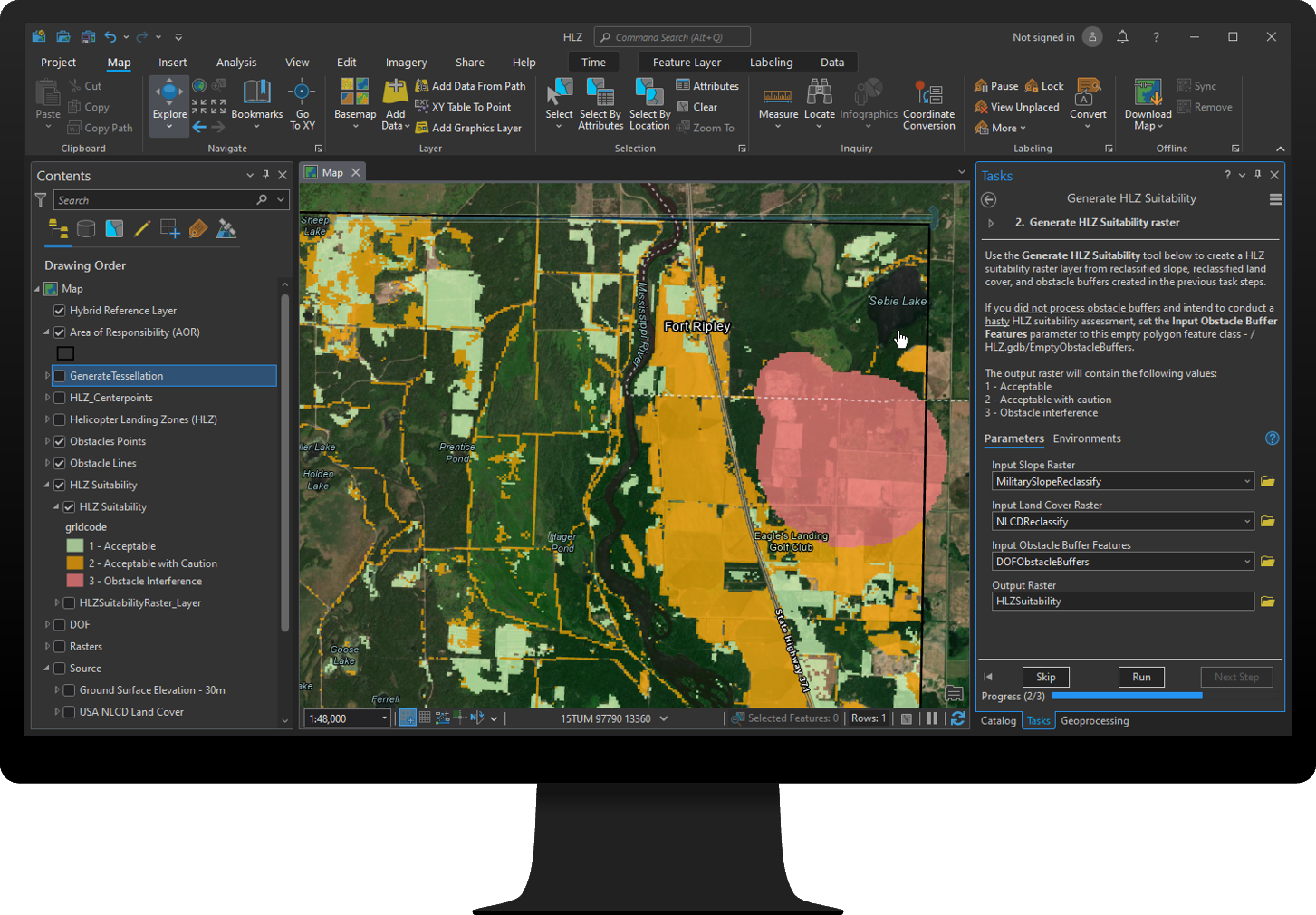Open Input Slope Raster dropdown
The height and width of the screenshot is (915, 1316).
(1247, 482)
